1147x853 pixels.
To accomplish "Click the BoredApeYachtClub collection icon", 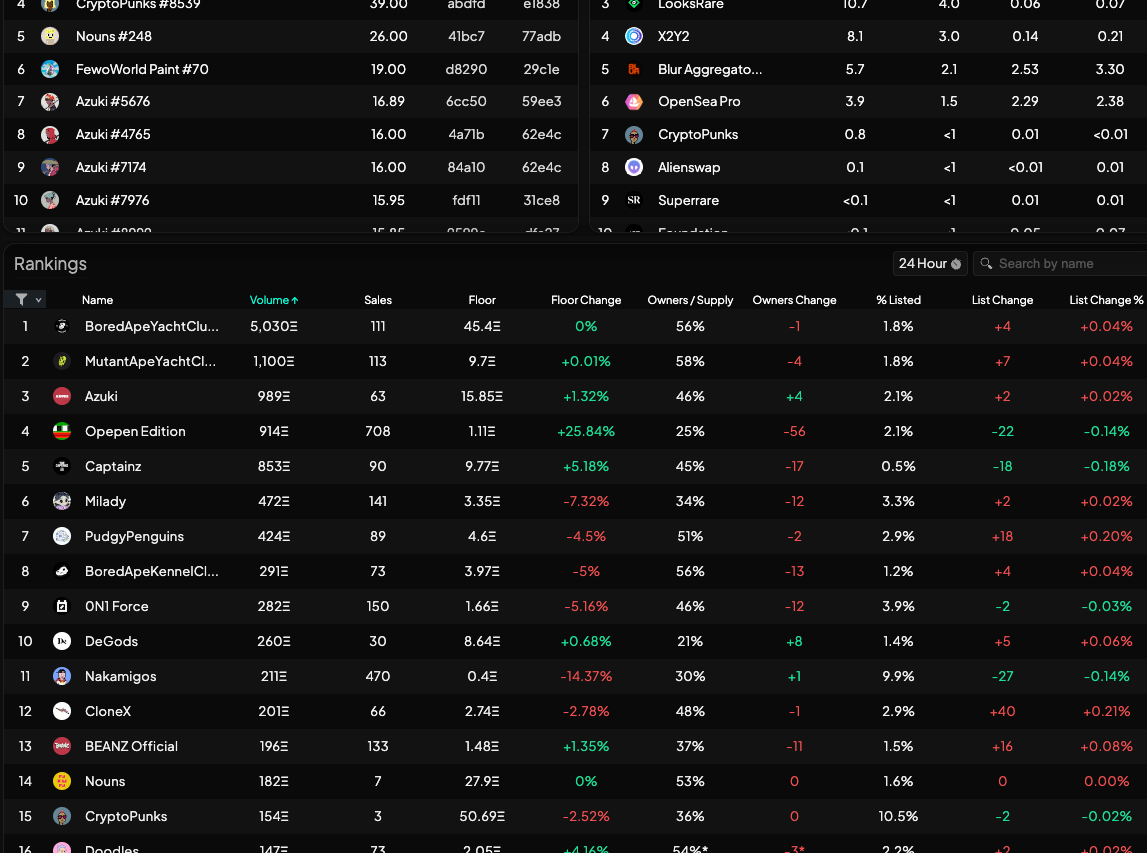I will (x=61, y=326).
